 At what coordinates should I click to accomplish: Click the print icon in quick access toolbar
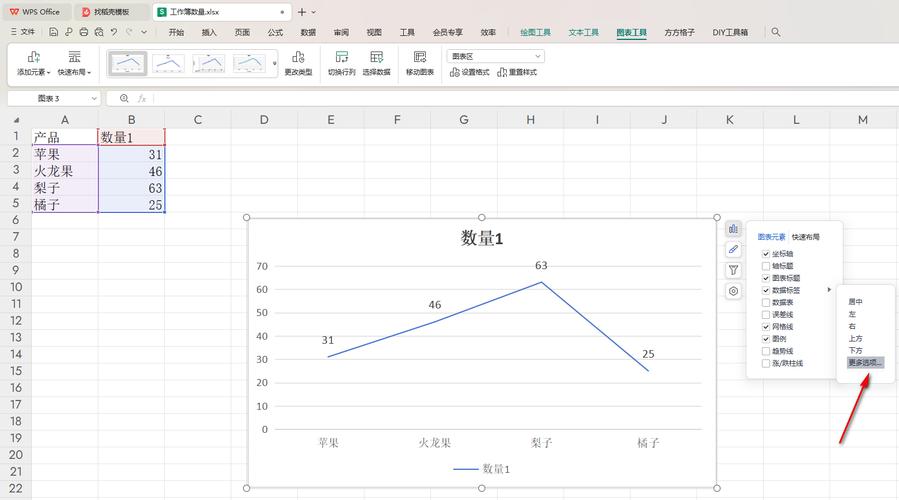coord(84,32)
